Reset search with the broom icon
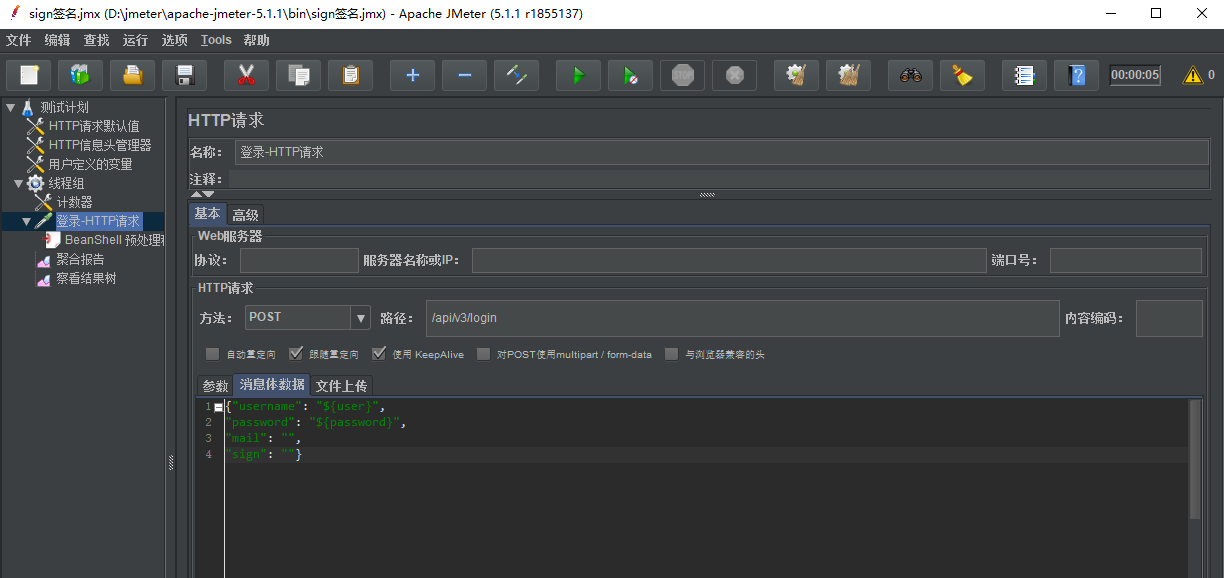 pos(962,75)
